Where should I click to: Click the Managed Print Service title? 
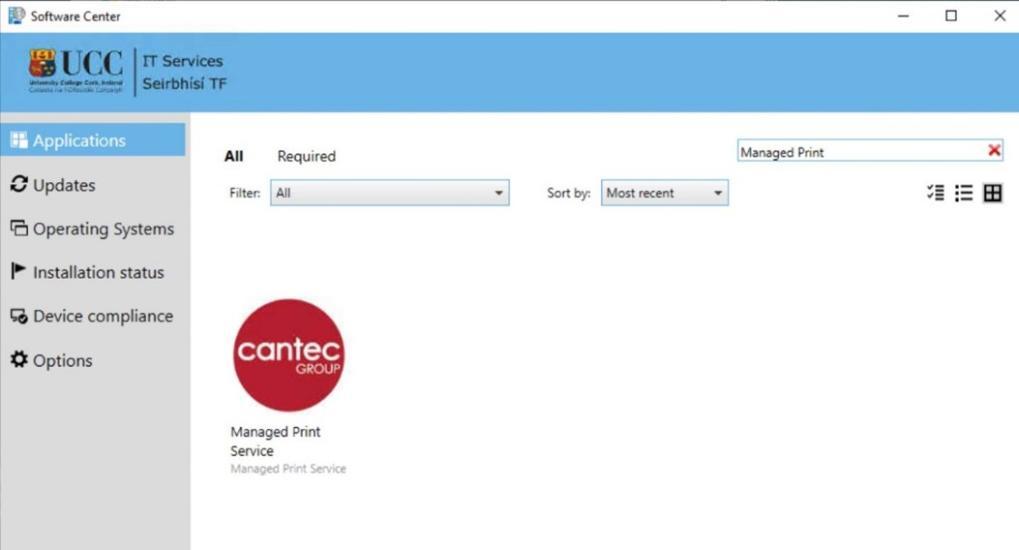276,441
